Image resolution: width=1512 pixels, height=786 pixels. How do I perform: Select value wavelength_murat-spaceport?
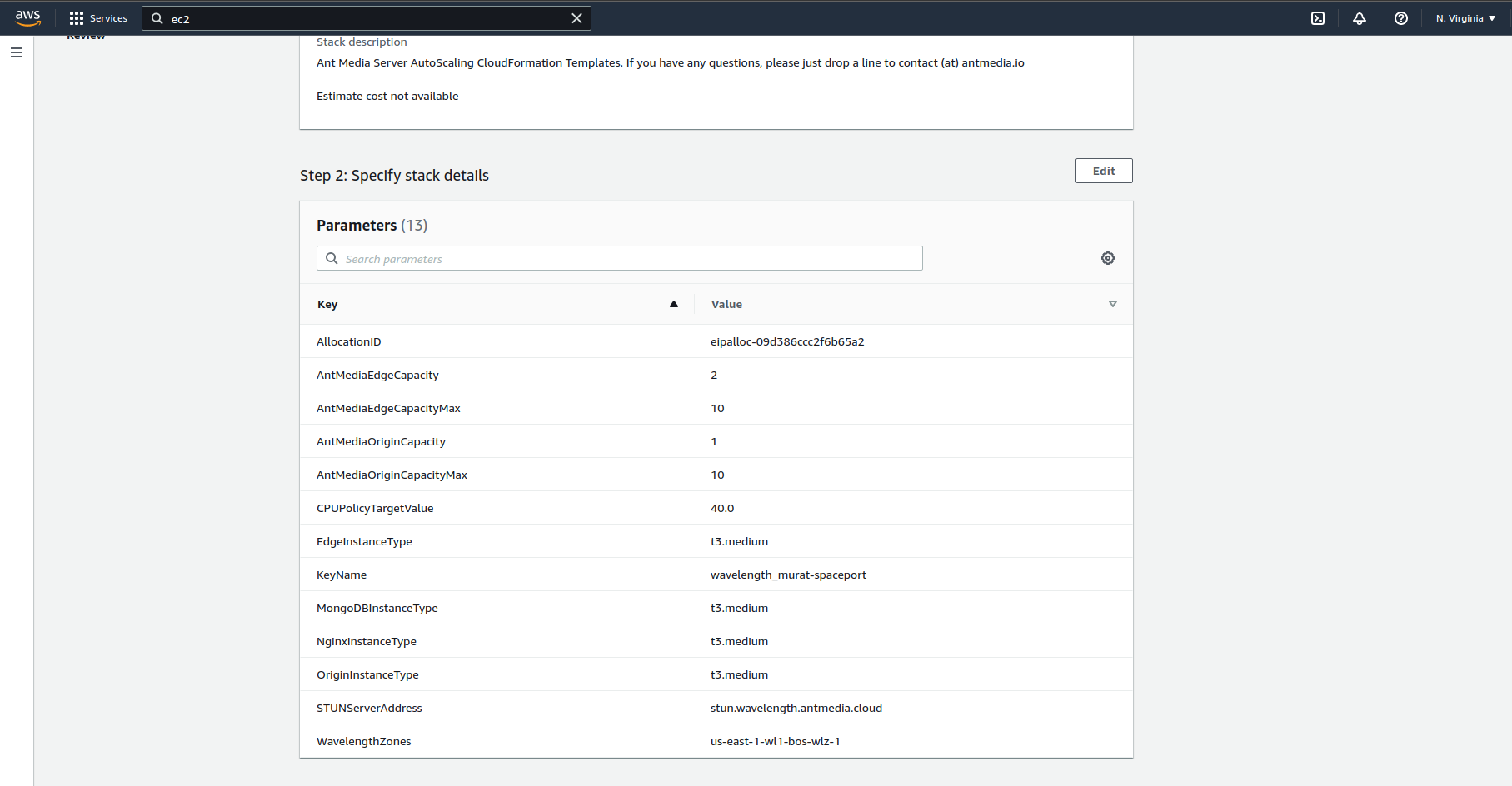coord(788,575)
